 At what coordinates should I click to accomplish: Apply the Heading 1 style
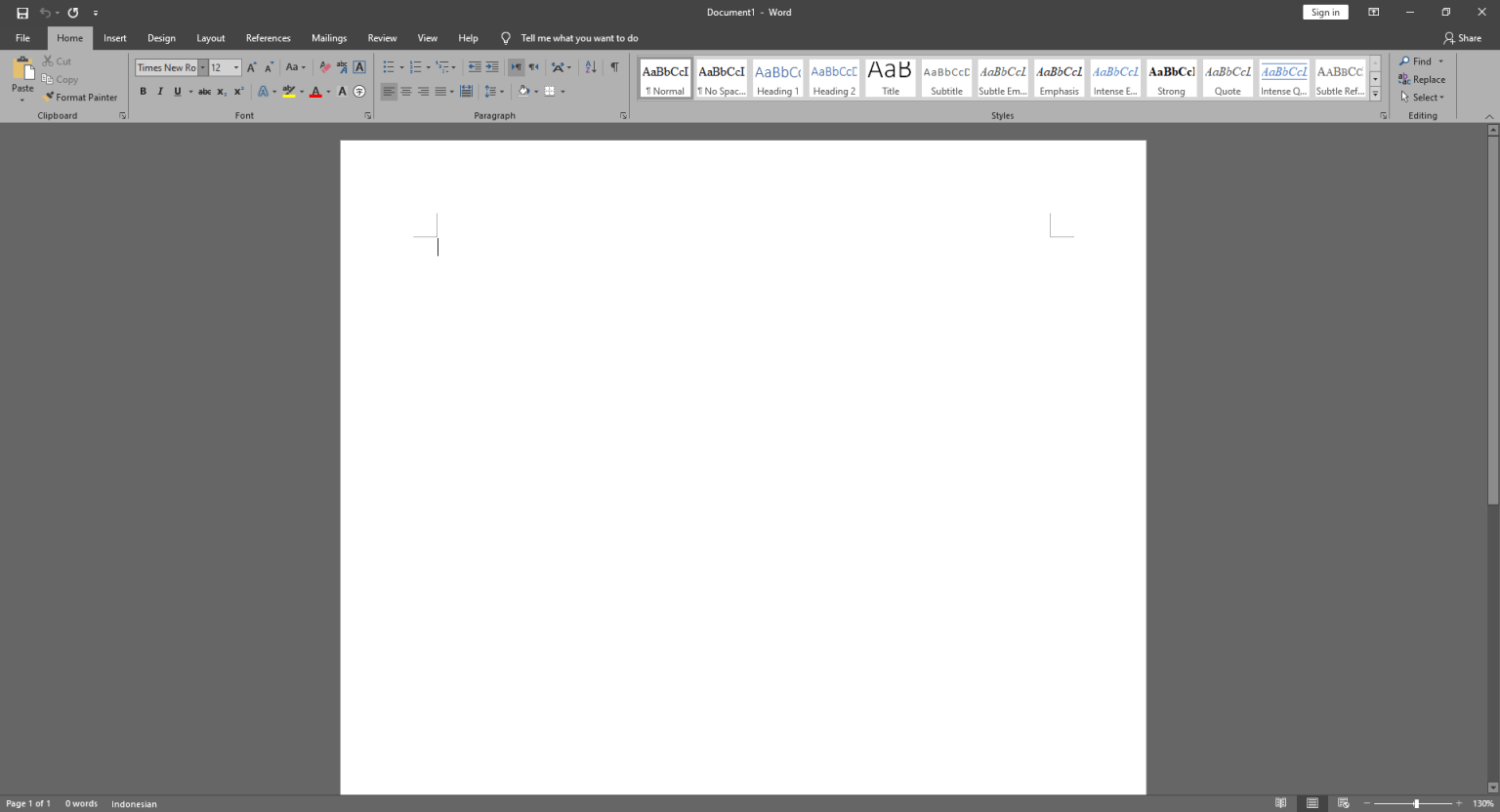pos(778,78)
